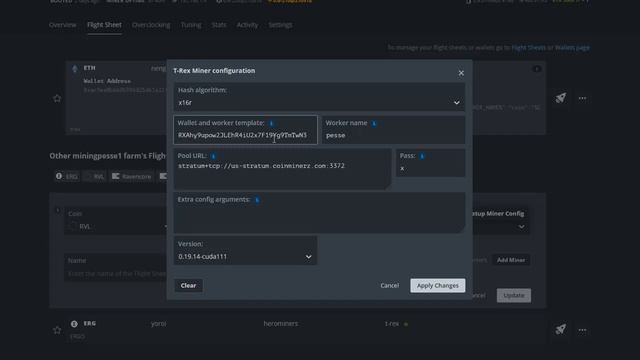Show info icon next to Worker name

tap(374, 123)
